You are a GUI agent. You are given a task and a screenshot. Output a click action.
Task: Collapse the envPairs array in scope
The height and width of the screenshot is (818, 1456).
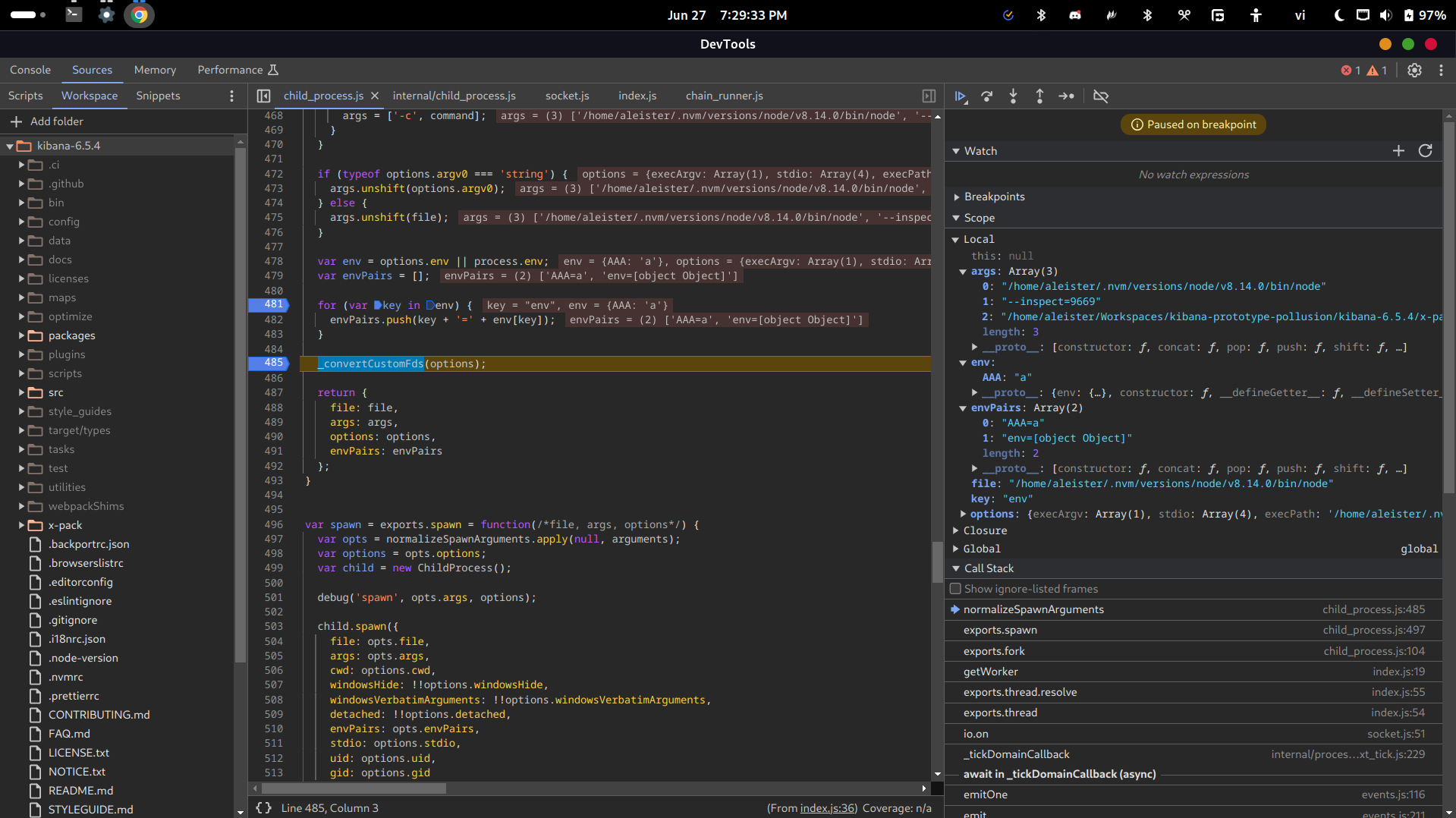(963, 407)
